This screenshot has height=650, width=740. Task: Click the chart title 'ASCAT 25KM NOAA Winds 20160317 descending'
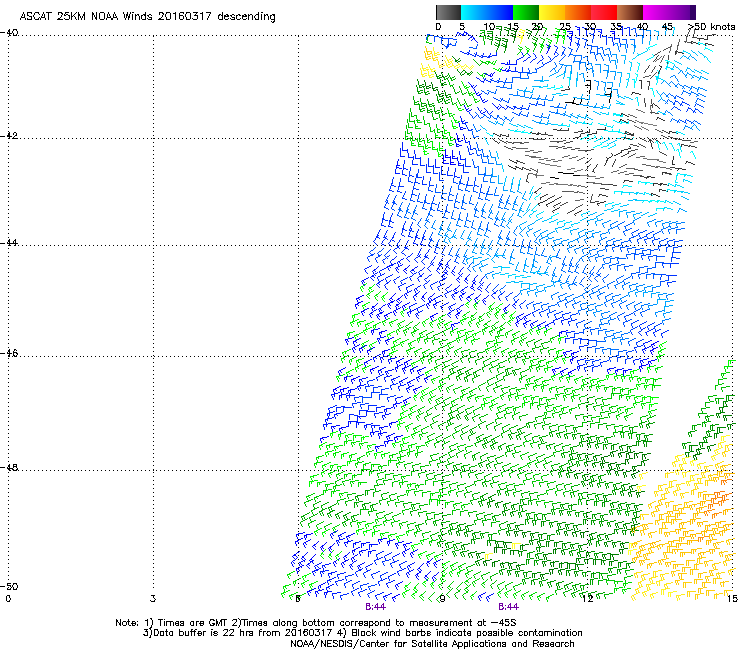(147, 17)
